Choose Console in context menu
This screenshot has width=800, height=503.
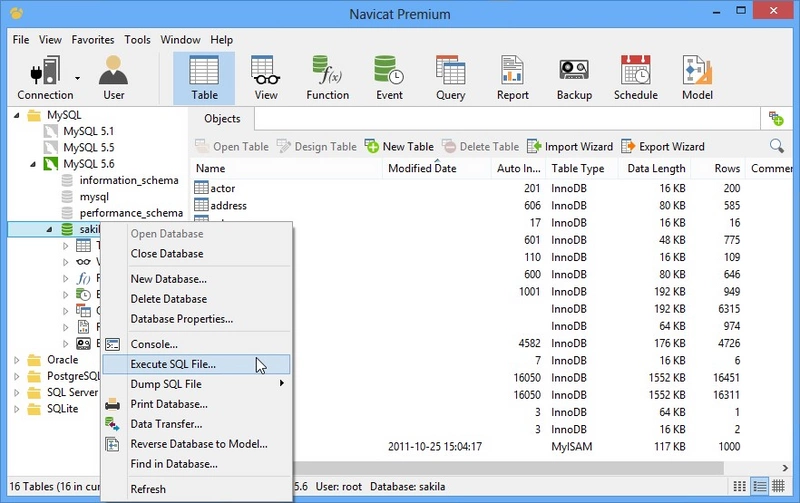pyautogui.click(x=196, y=344)
